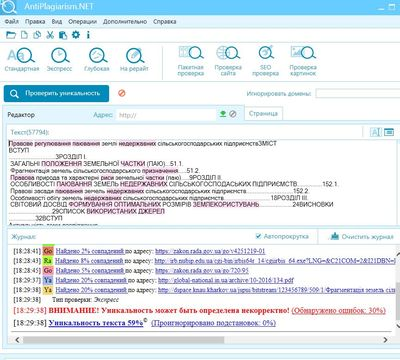400x360 pixels.
Task: Cut text using the scissors icon
Action: pos(50,35)
